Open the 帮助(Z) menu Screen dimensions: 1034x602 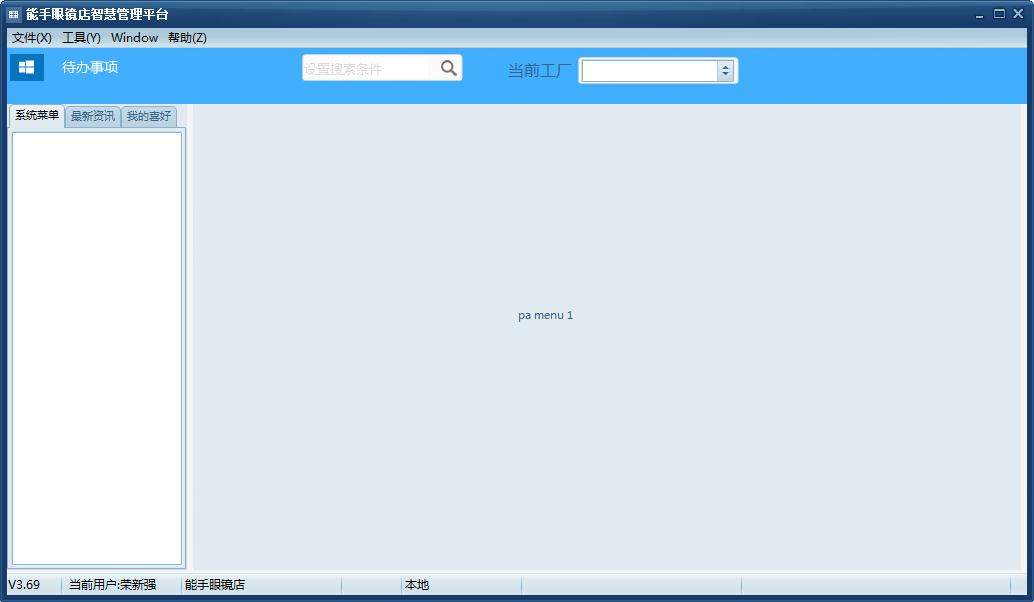[187, 38]
